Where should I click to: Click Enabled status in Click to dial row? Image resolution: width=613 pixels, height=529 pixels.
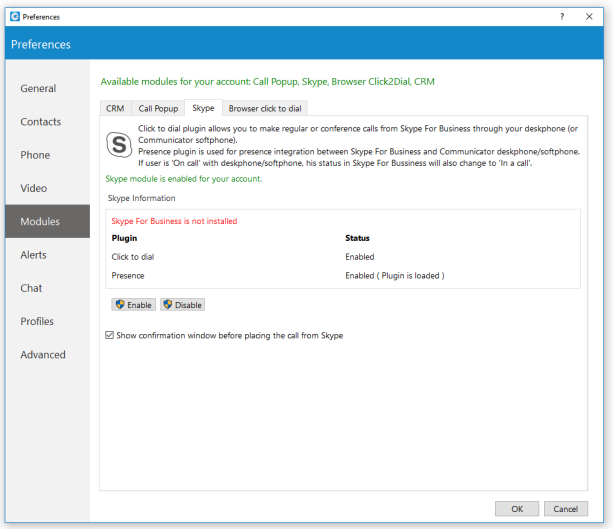360,257
